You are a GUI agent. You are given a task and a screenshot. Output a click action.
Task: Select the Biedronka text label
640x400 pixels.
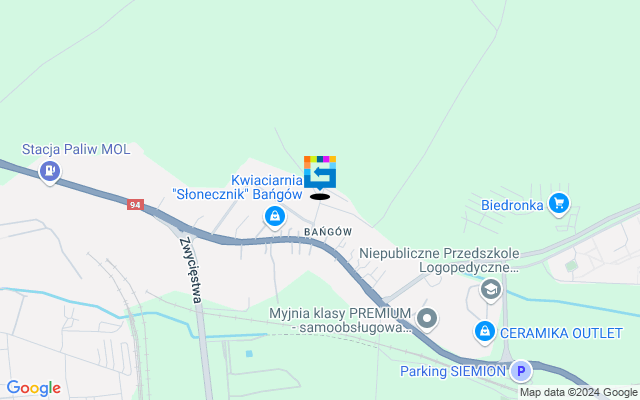(512, 205)
